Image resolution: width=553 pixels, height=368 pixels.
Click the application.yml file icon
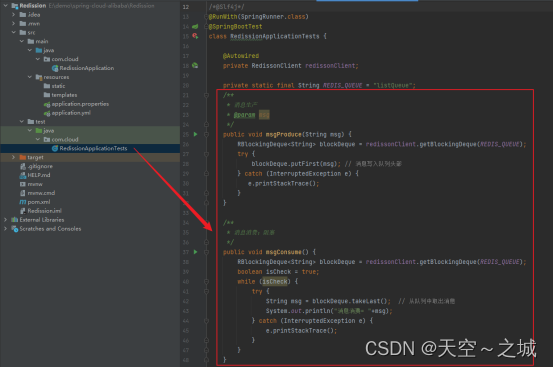click(x=47, y=113)
